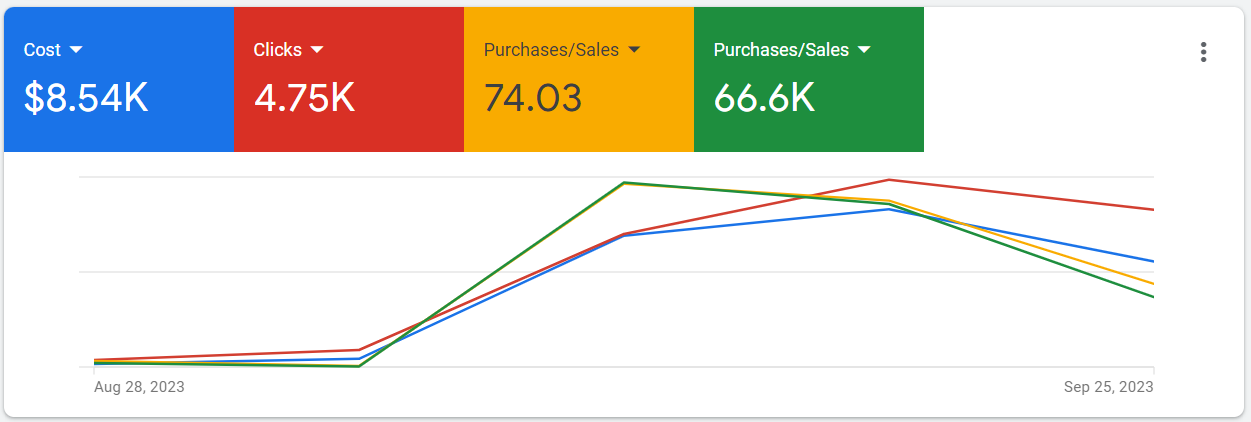This screenshot has height=422, width=1251.
Task: Click the 66.6K sales value
Action: 765,98
